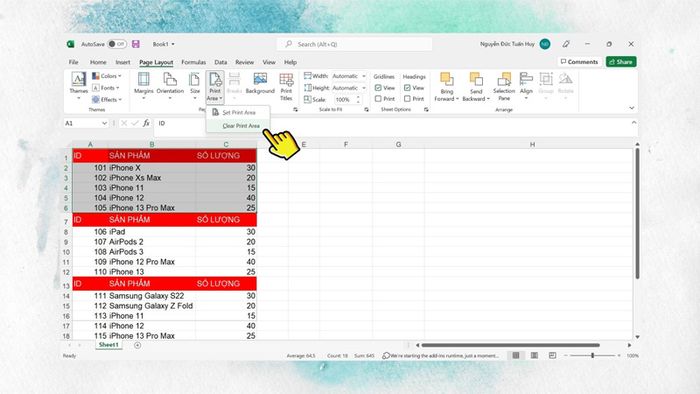Select cell containing iPhone 13 Pro Max in row 6

pyautogui.click(x=151, y=207)
